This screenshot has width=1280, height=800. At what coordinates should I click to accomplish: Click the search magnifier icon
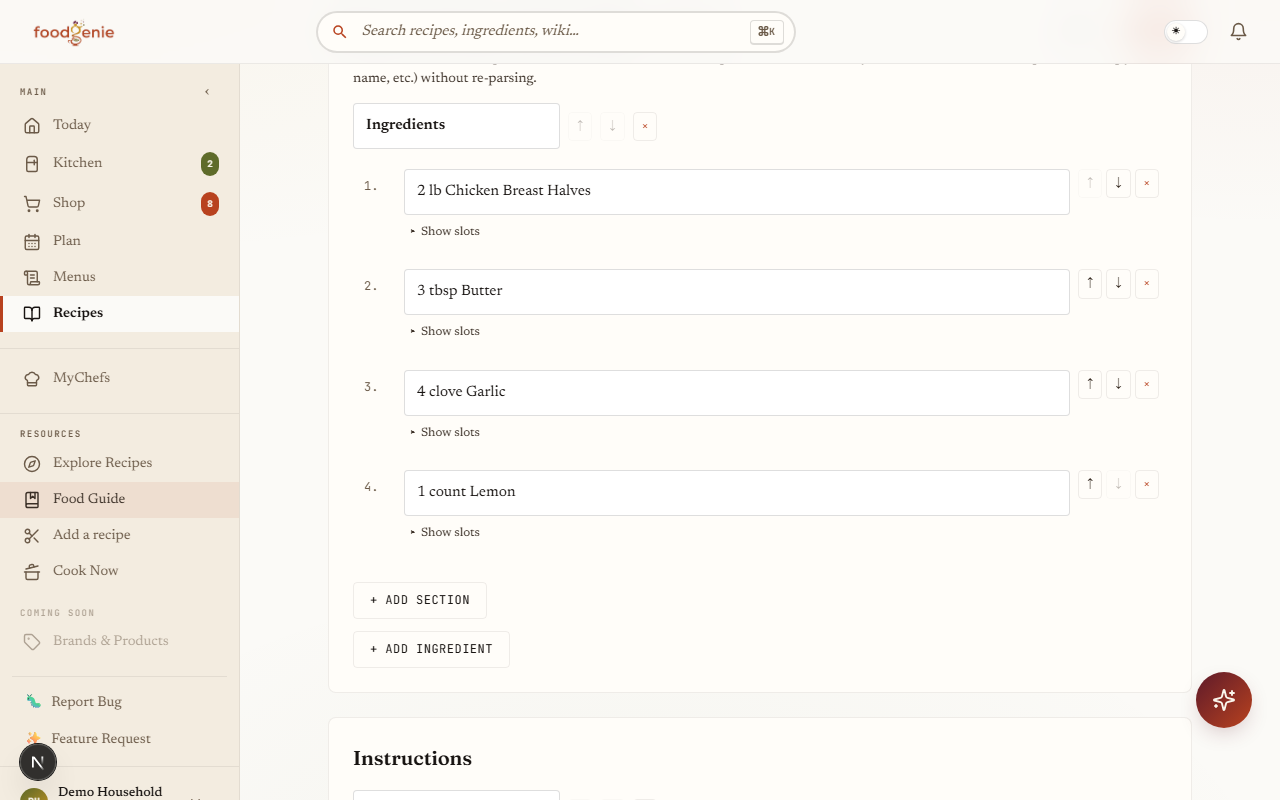click(340, 32)
